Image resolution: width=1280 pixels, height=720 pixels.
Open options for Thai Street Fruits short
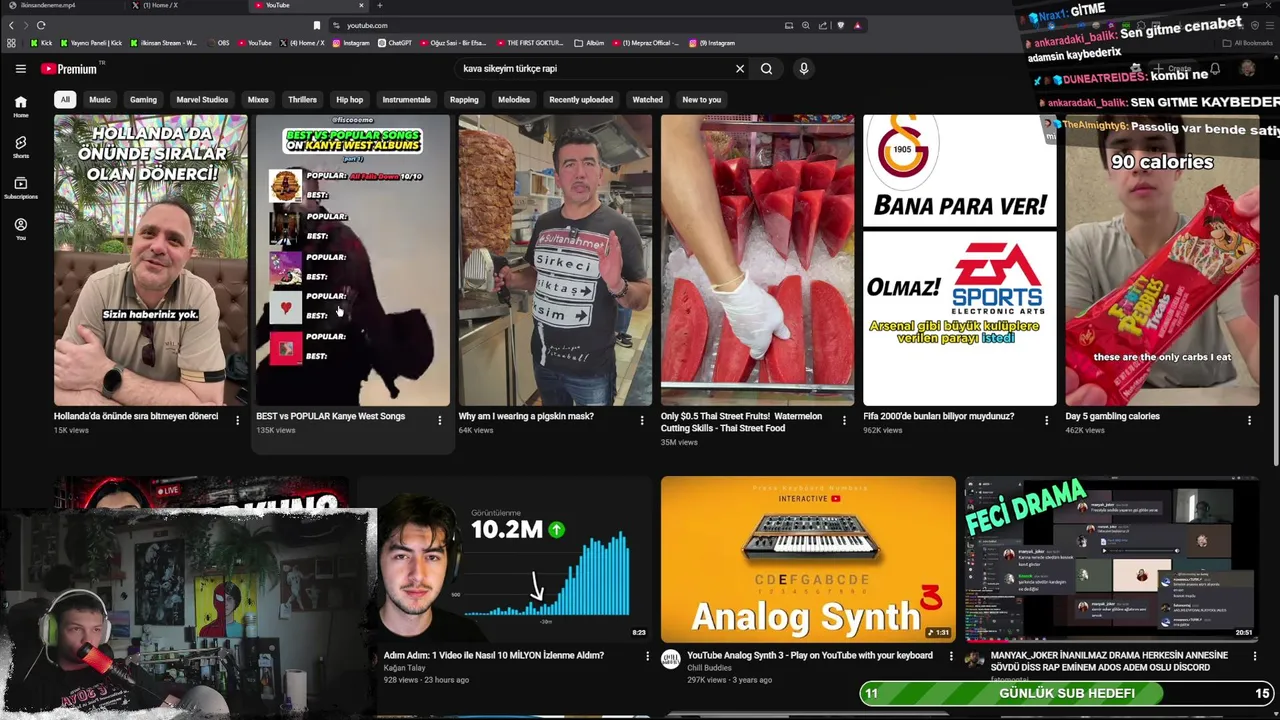tap(844, 420)
